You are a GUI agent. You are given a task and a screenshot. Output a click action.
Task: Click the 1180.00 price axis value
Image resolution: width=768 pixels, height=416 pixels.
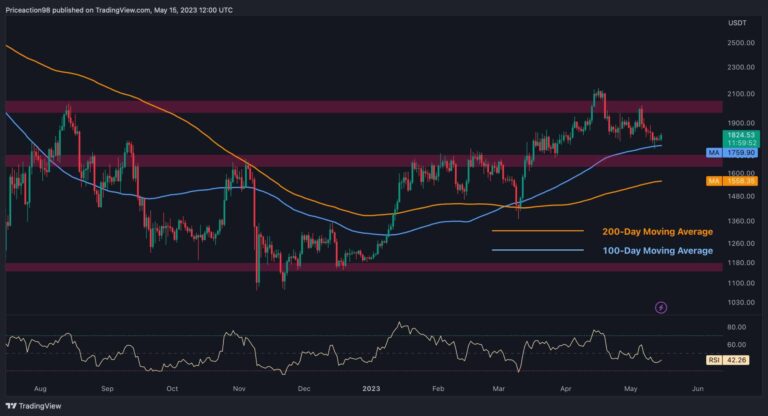741,263
